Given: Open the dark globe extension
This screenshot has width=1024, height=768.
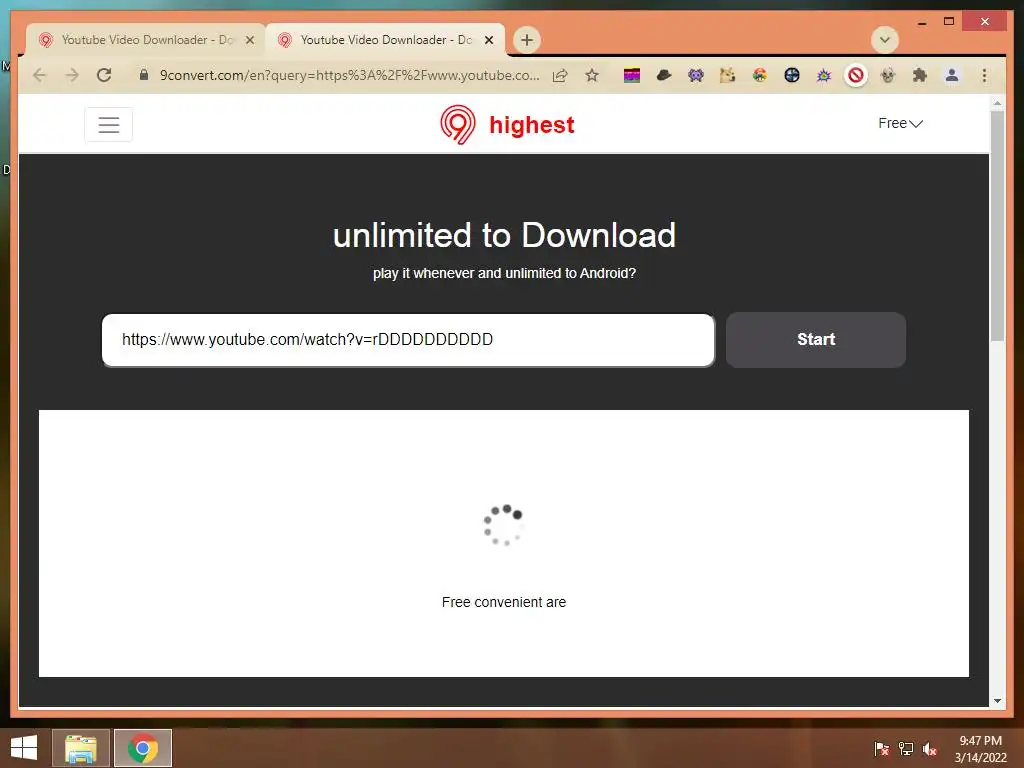Looking at the screenshot, I should pyautogui.click(x=792, y=75).
